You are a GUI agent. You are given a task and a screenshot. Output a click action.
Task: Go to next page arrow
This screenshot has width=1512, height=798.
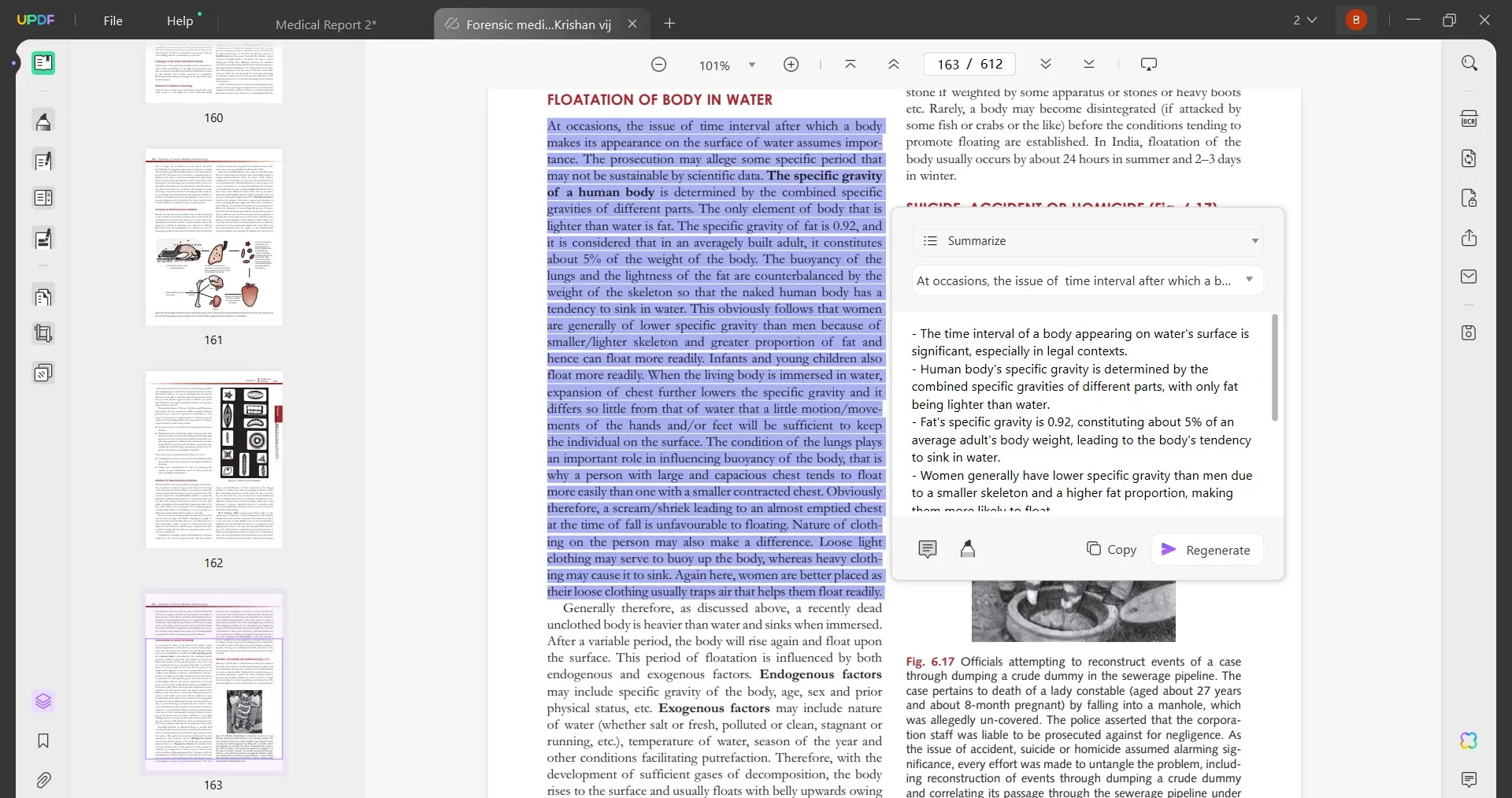pos(1046,65)
